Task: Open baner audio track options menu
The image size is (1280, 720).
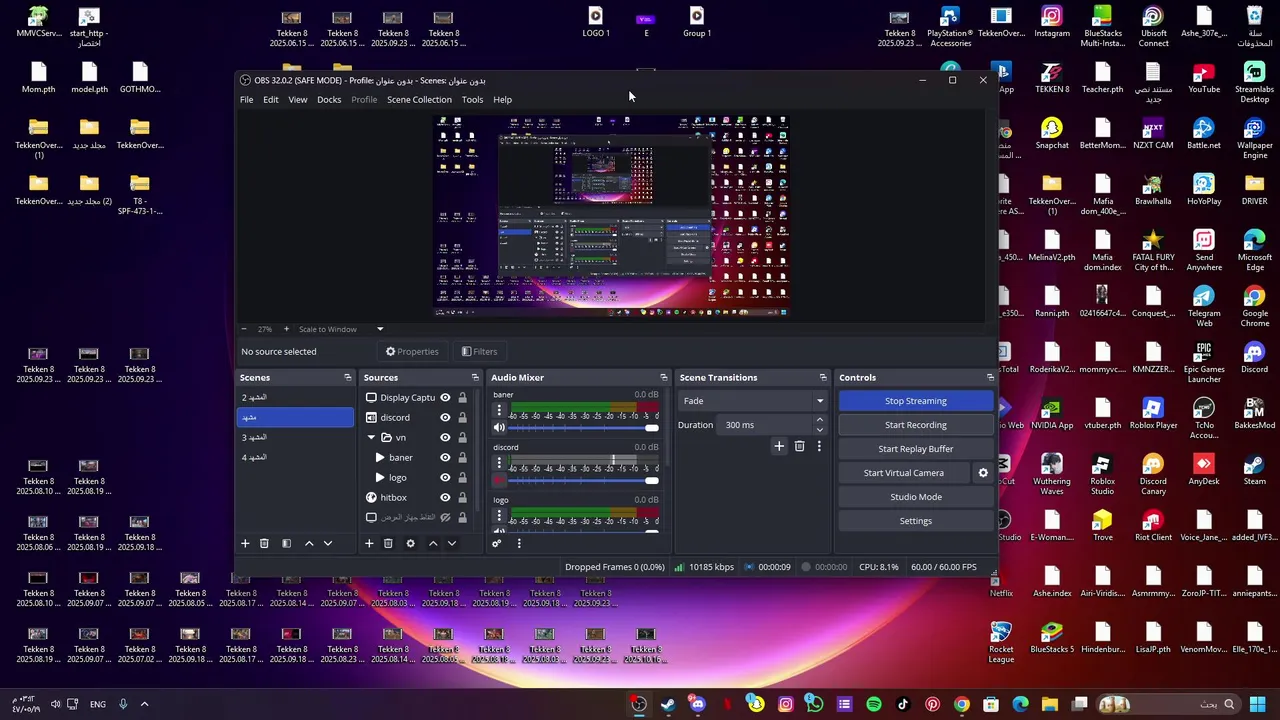Action: click(x=499, y=410)
